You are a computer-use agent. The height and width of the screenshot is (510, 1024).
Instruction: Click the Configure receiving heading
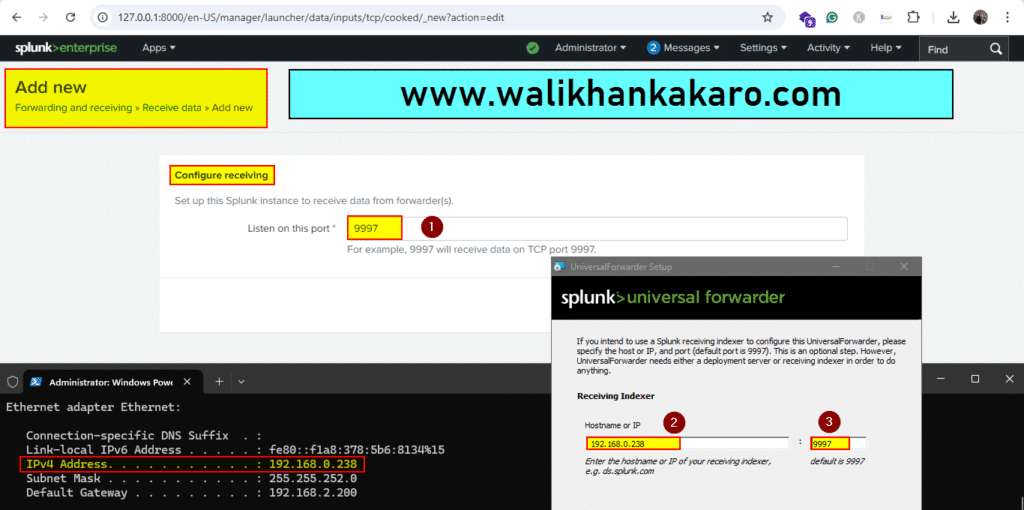tap(221, 175)
